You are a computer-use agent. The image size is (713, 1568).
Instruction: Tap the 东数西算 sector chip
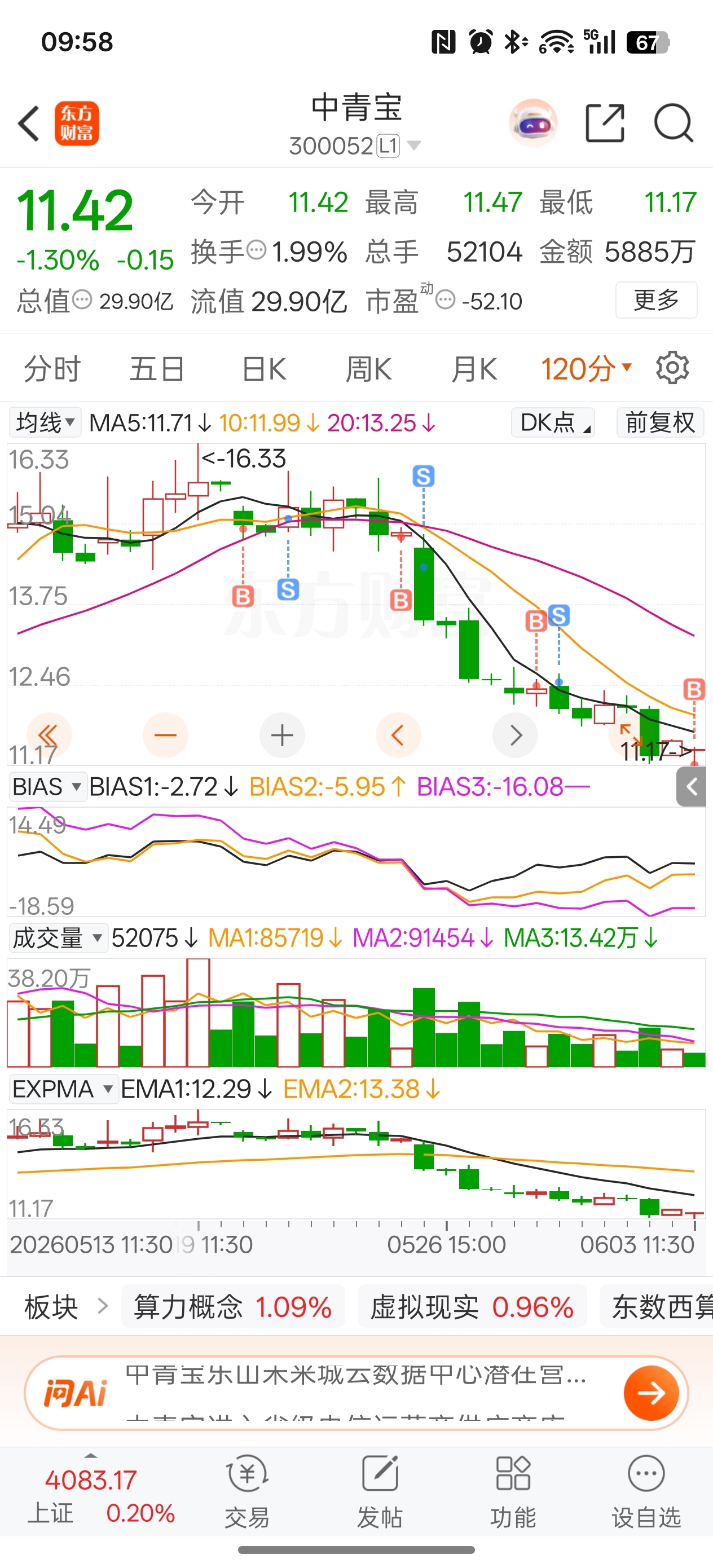pyautogui.click(x=657, y=1306)
